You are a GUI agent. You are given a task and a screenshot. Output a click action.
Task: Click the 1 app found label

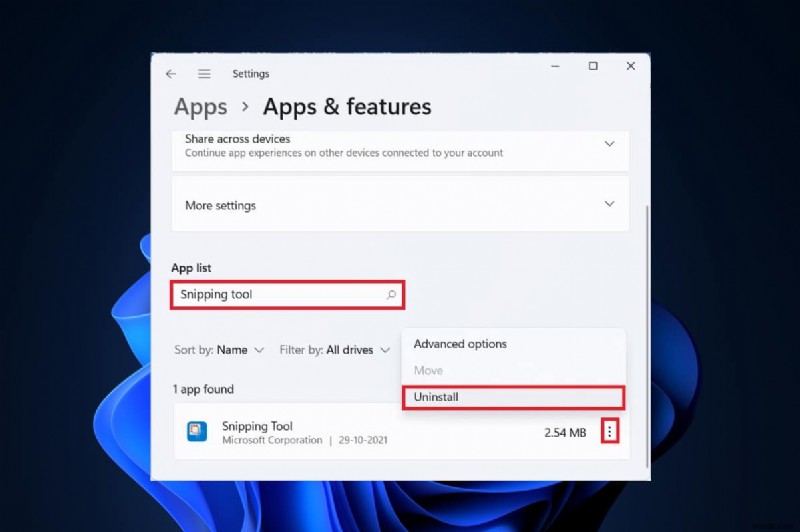point(203,389)
